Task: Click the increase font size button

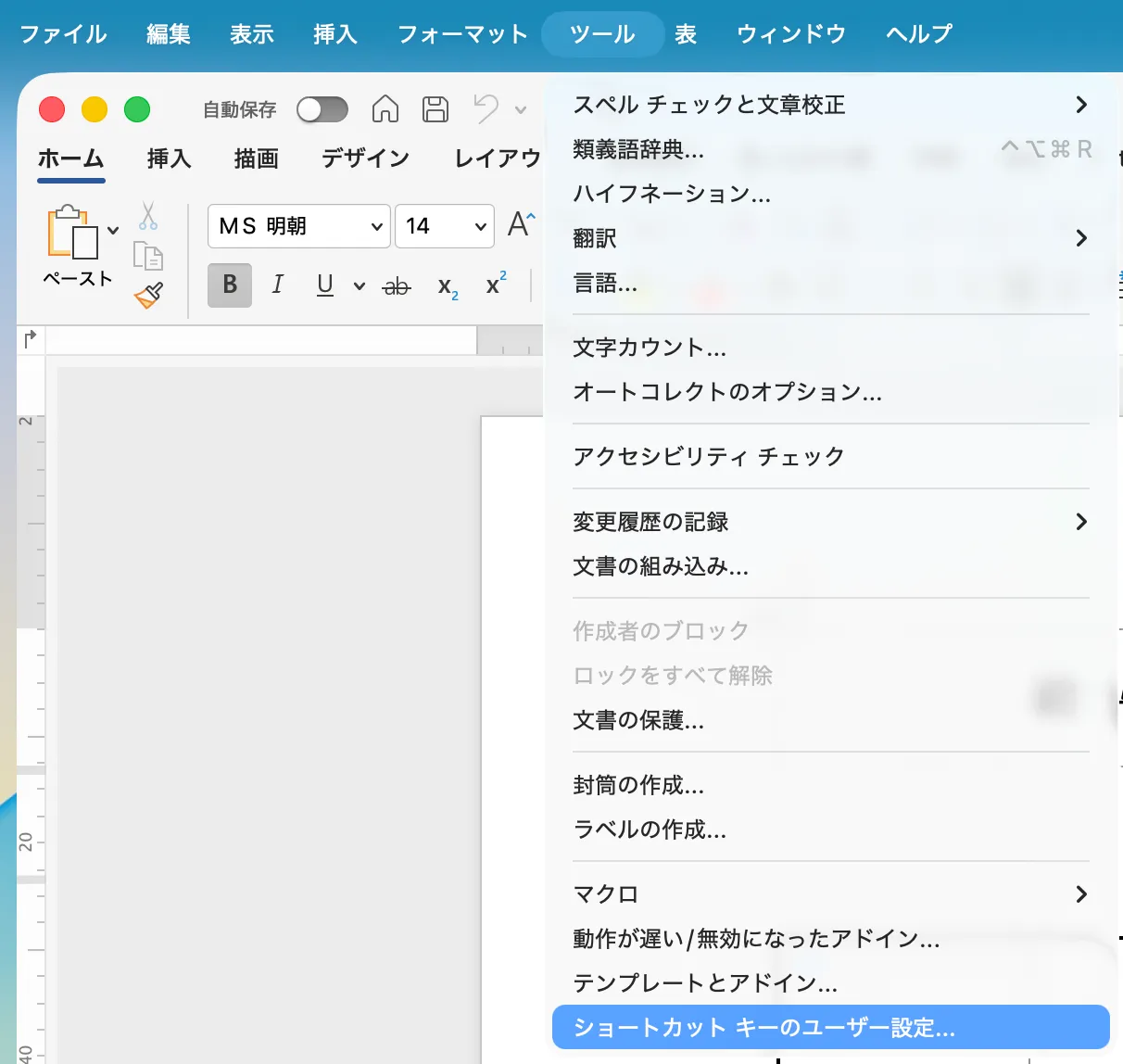Action: (x=522, y=224)
